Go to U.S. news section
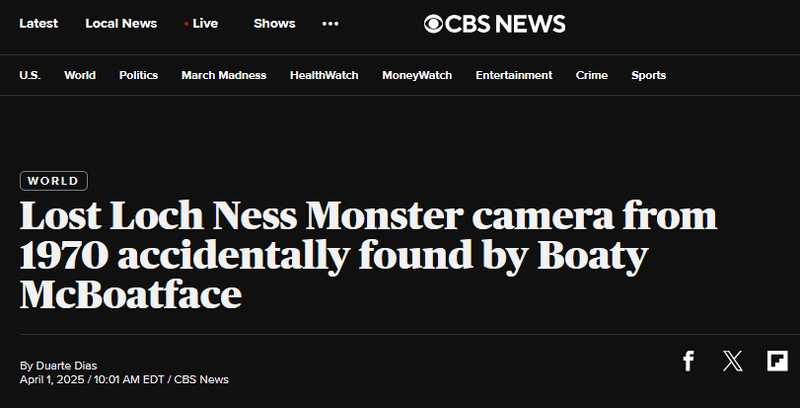This screenshot has height=408, width=800. click(x=30, y=75)
